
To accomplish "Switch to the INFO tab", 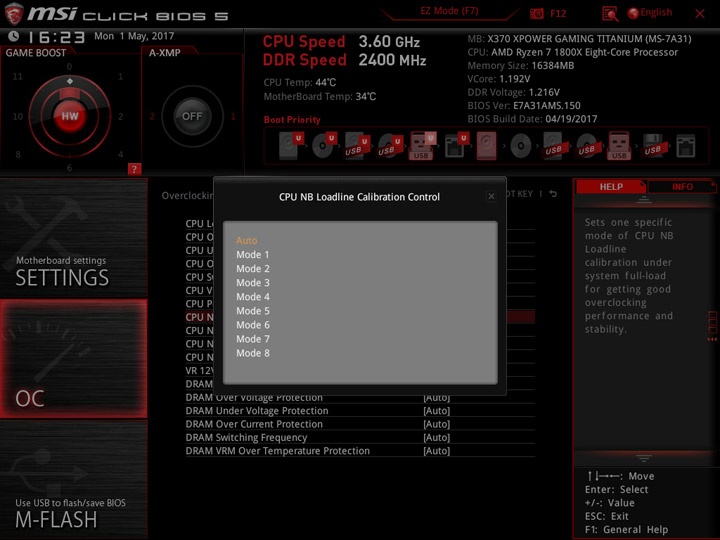I will pyautogui.click(x=682, y=187).
